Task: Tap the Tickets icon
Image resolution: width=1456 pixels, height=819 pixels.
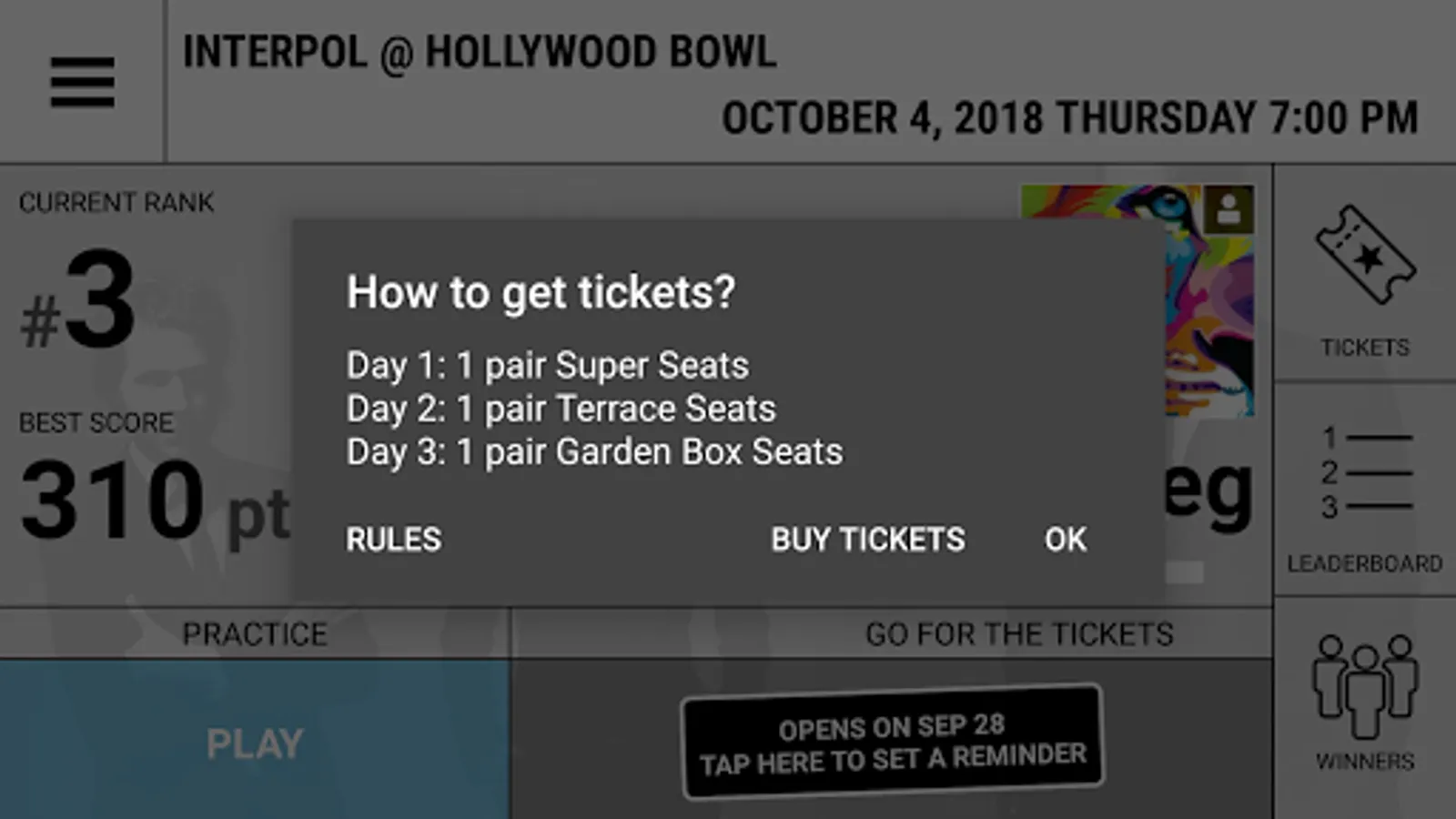Action: pos(1365,255)
